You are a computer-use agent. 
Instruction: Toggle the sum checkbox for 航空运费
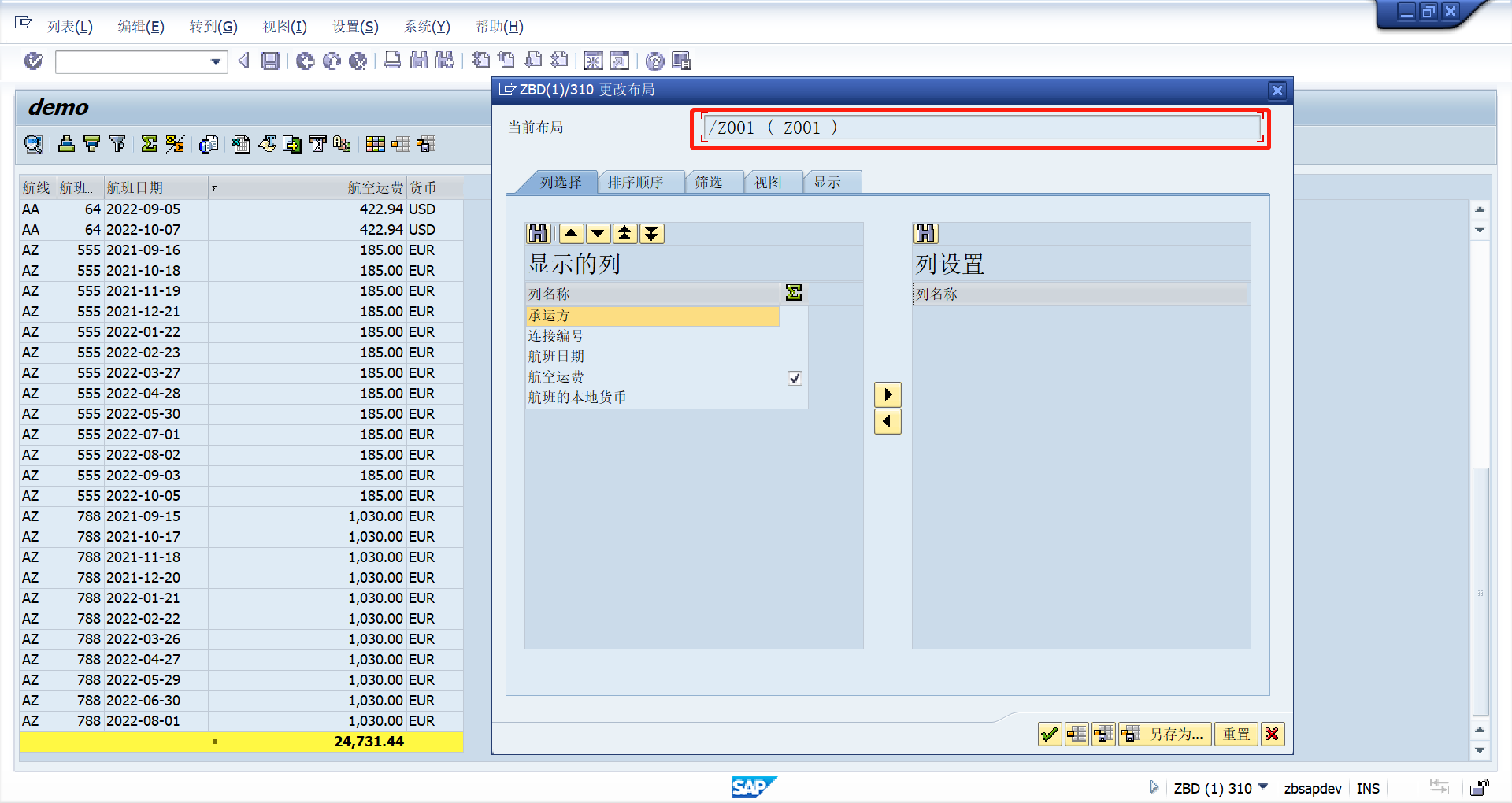coord(795,379)
